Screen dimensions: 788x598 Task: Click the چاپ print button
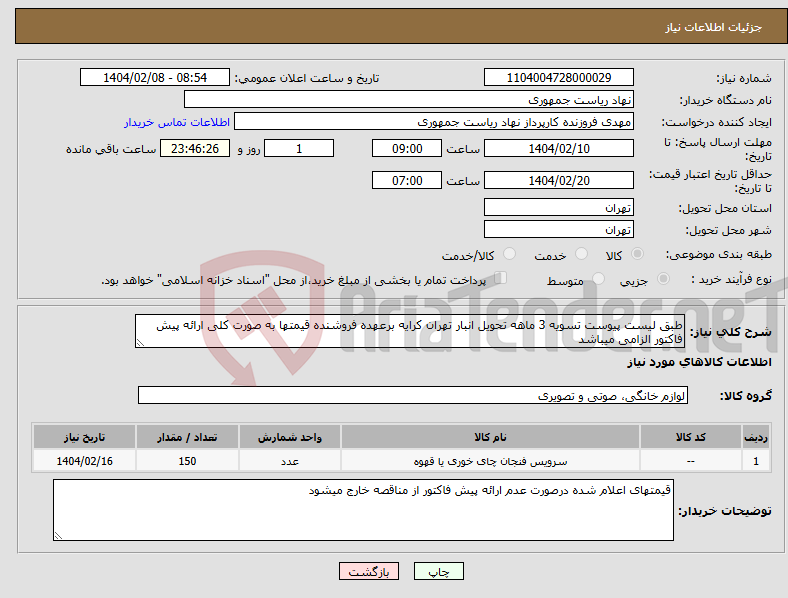click(x=439, y=571)
